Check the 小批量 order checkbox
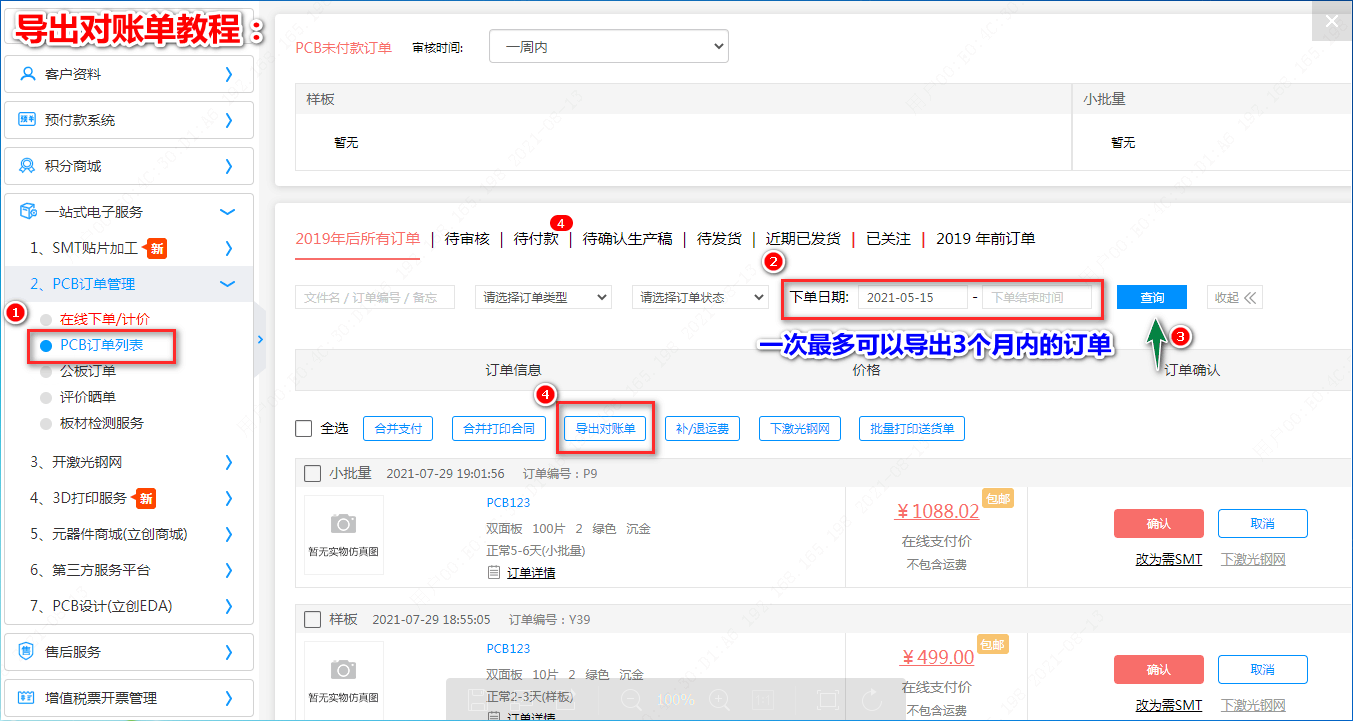This screenshot has width=1353, height=721. (312, 473)
